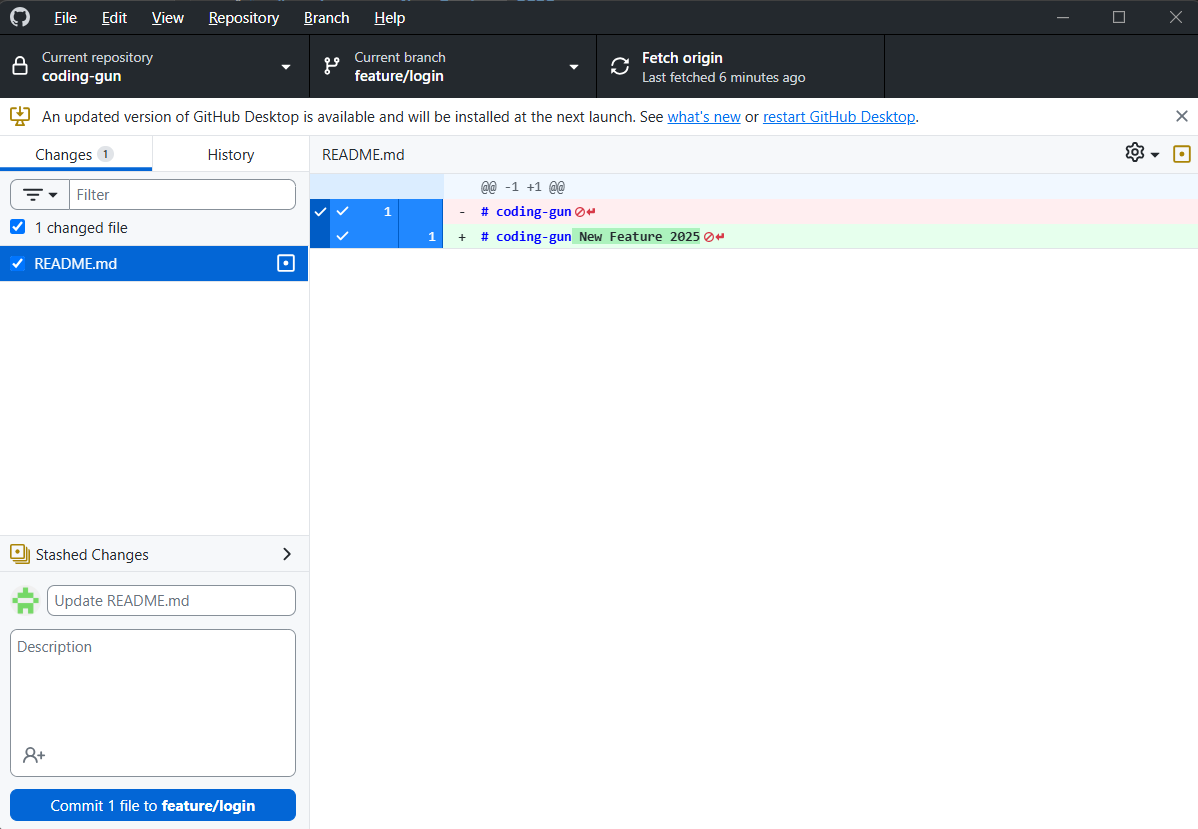This screenshot has width=1198, height=829.
Task: Switch to the History tab
Action: (231, 154)
